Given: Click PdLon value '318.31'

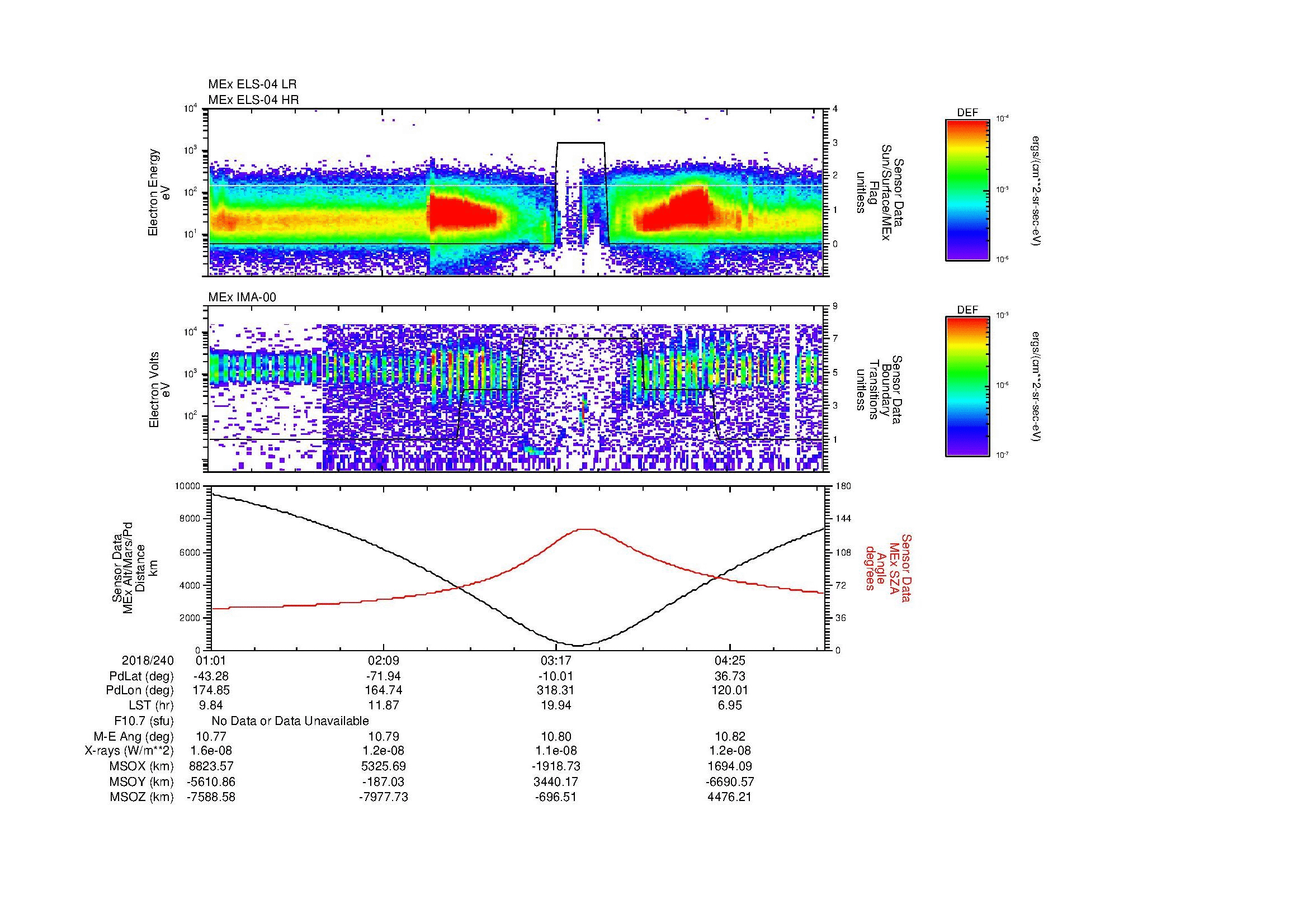Looking at the screenshot, I should coord(556,690).
